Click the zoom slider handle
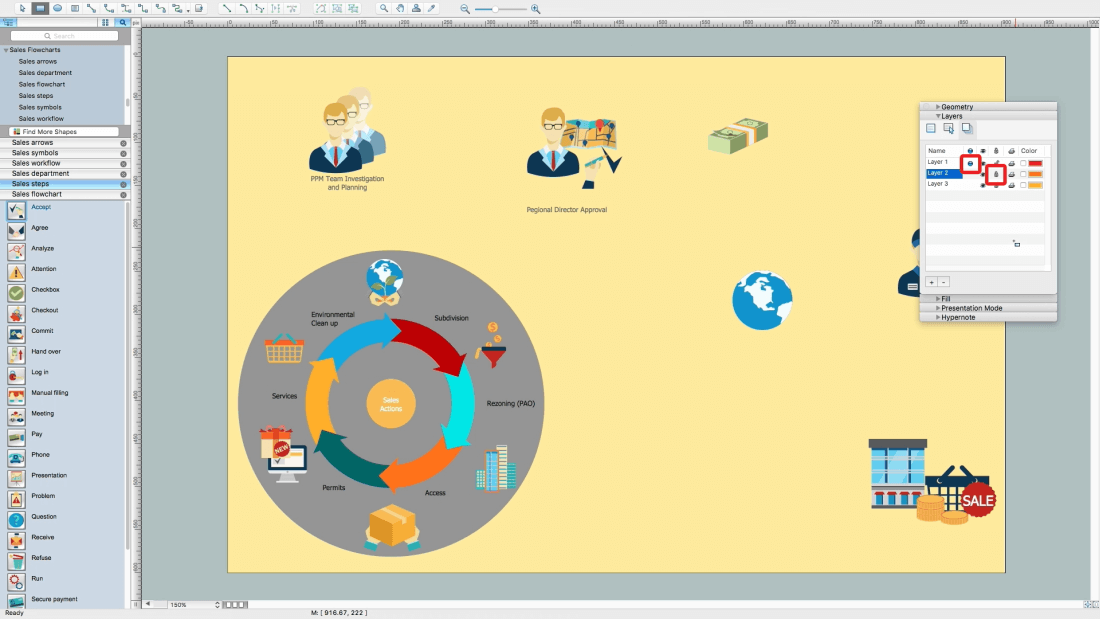Screen dimensions: 1100x619 tap(495, 9)
